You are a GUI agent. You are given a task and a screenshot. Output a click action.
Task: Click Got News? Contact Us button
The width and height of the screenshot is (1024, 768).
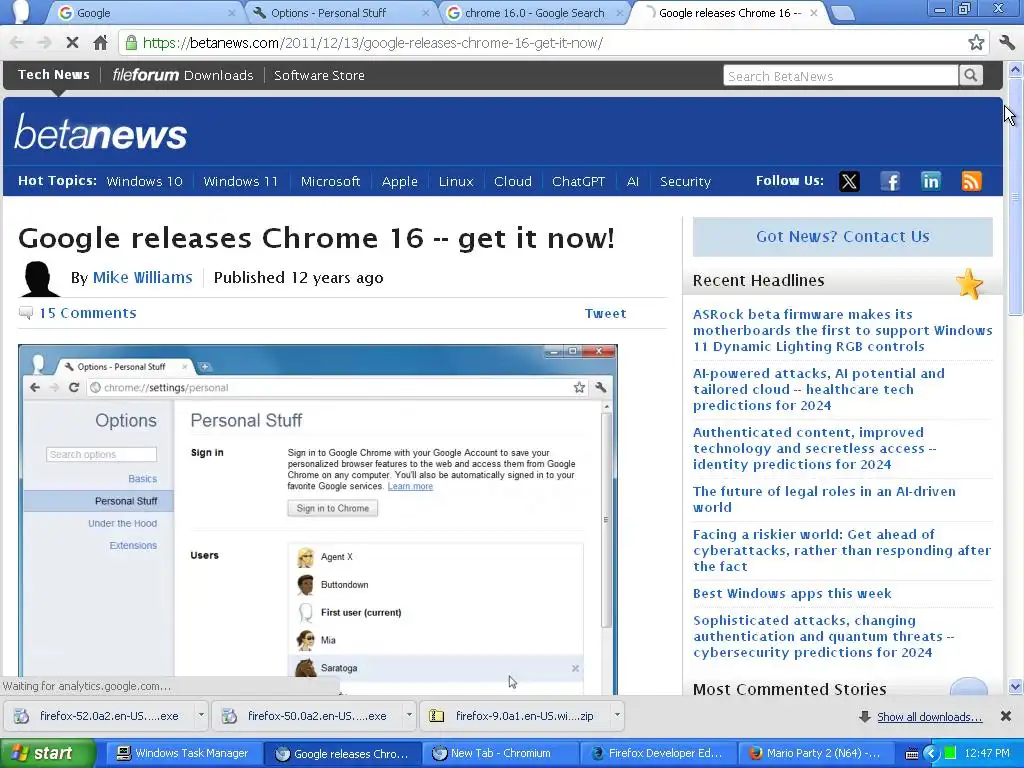(x=842, y=236)
